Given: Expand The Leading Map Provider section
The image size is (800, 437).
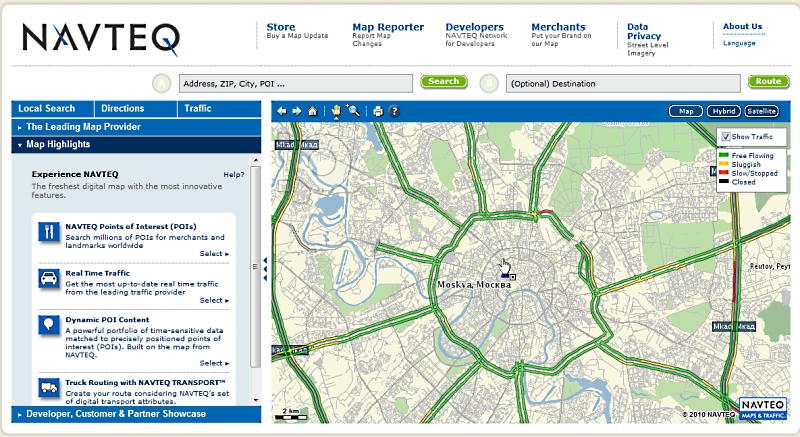Looking at the screenshot, I should tap(136, 127).
